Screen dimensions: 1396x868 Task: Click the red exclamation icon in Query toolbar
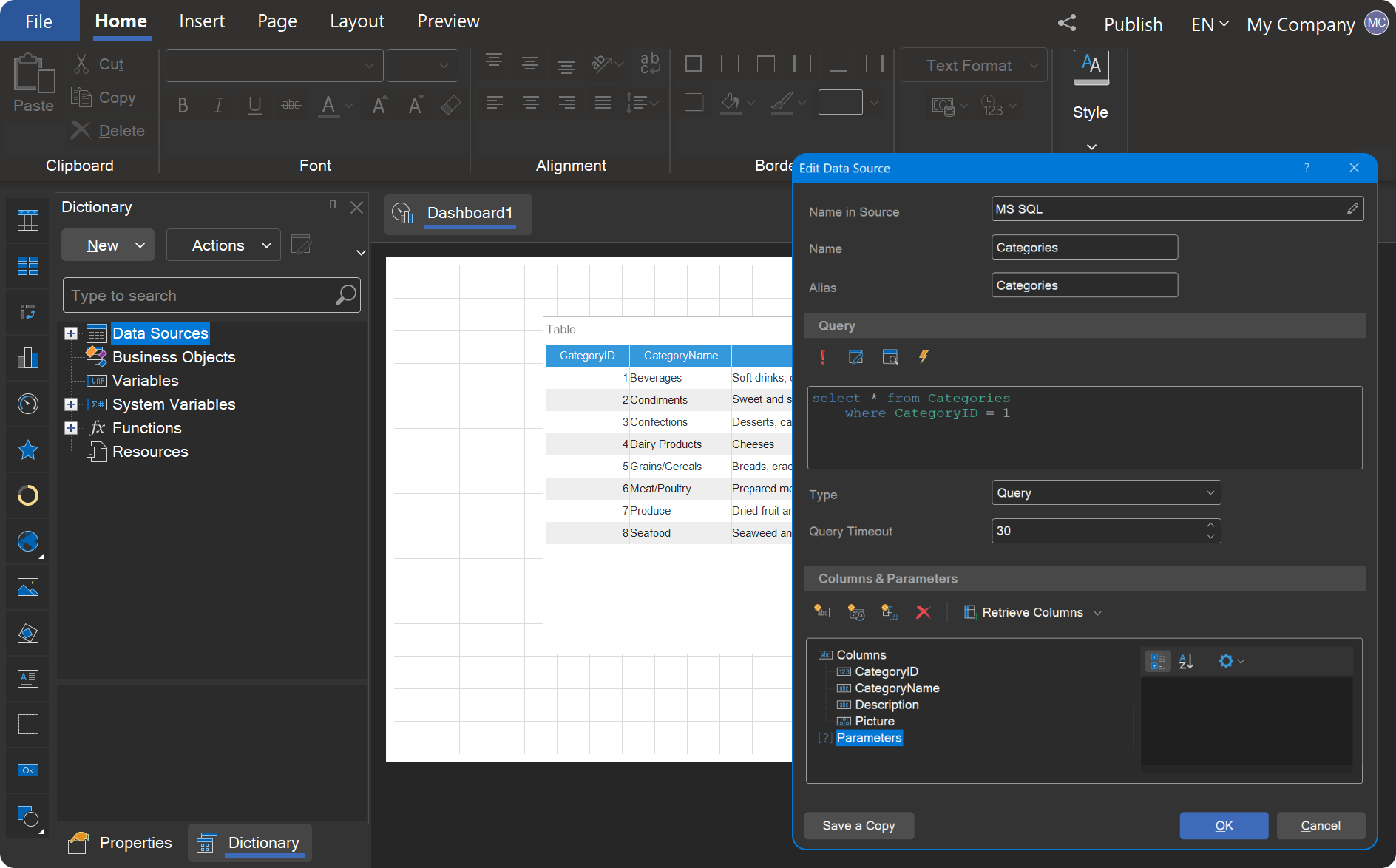coord(822,357)
